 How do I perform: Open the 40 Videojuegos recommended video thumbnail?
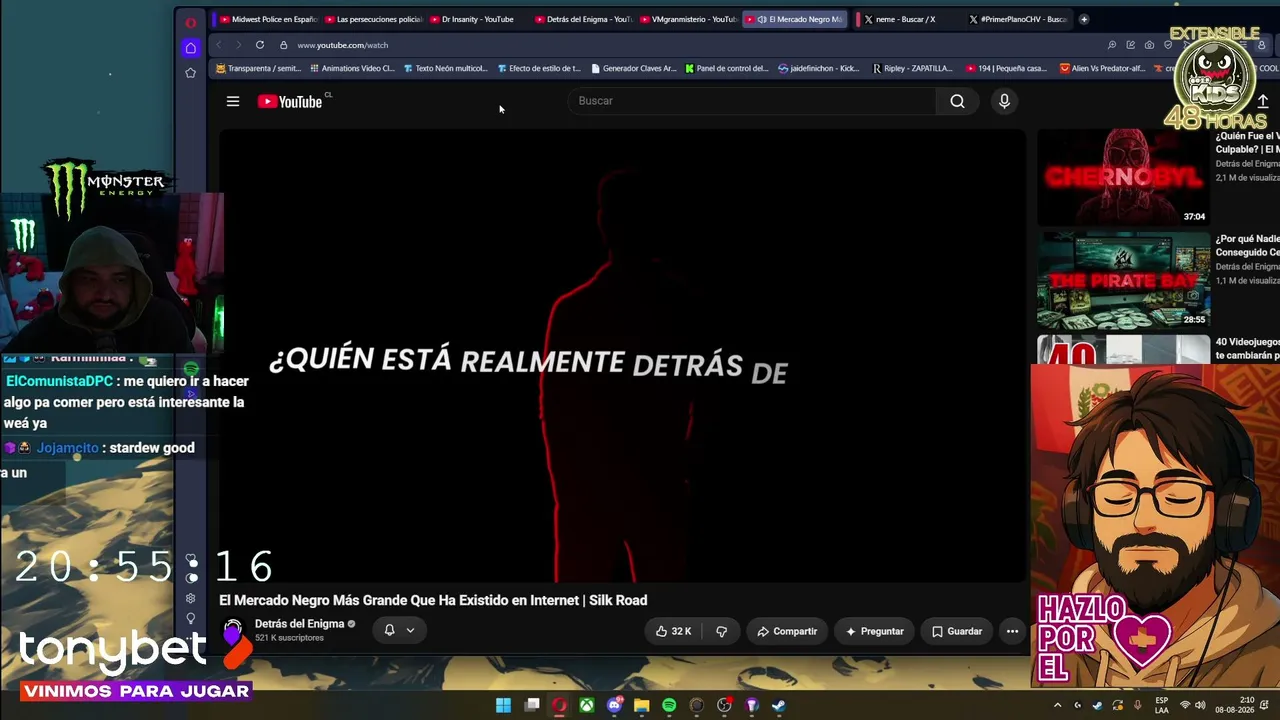point(1123,349)
